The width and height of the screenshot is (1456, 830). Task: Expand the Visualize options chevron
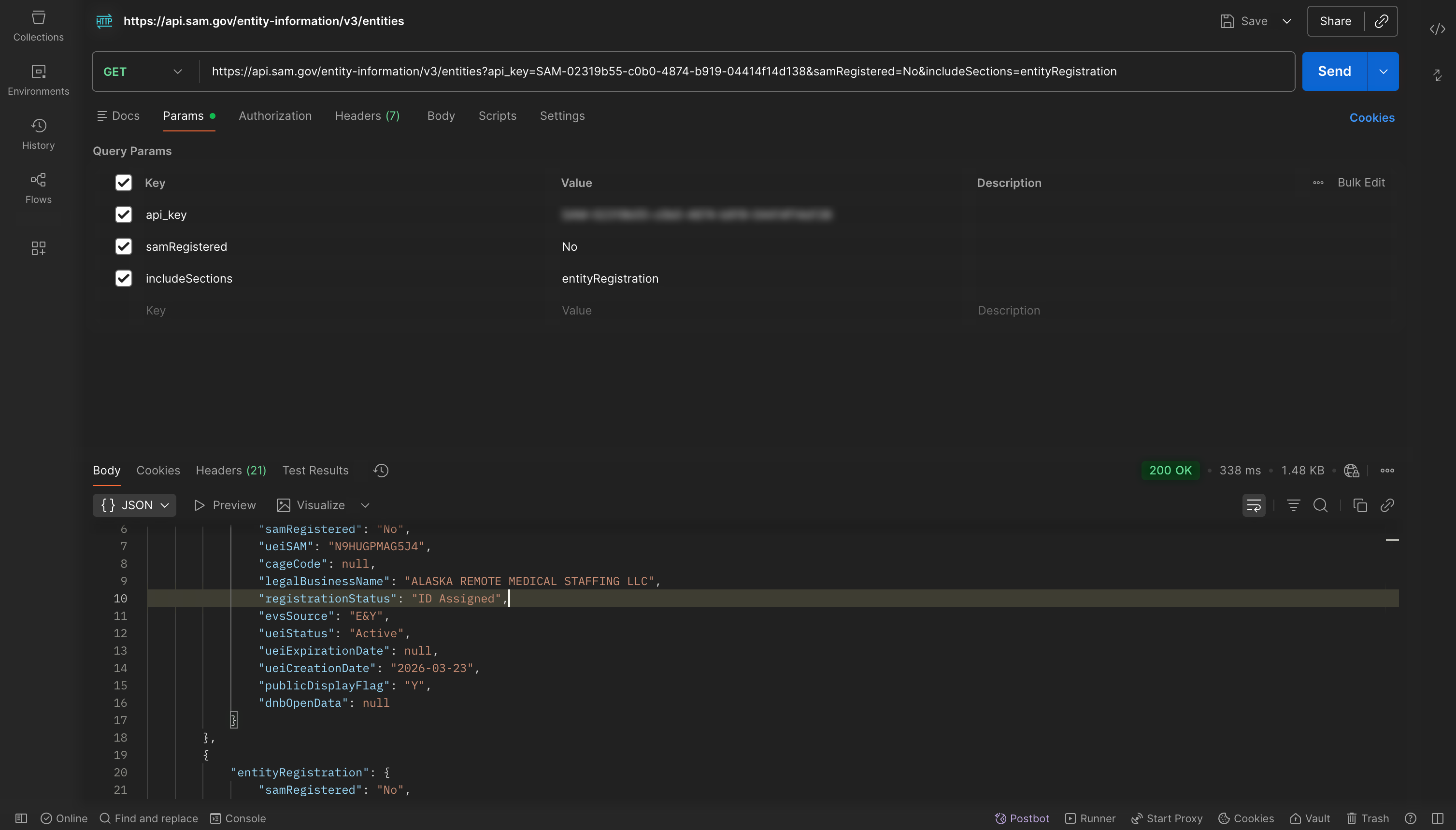point(365,505)
